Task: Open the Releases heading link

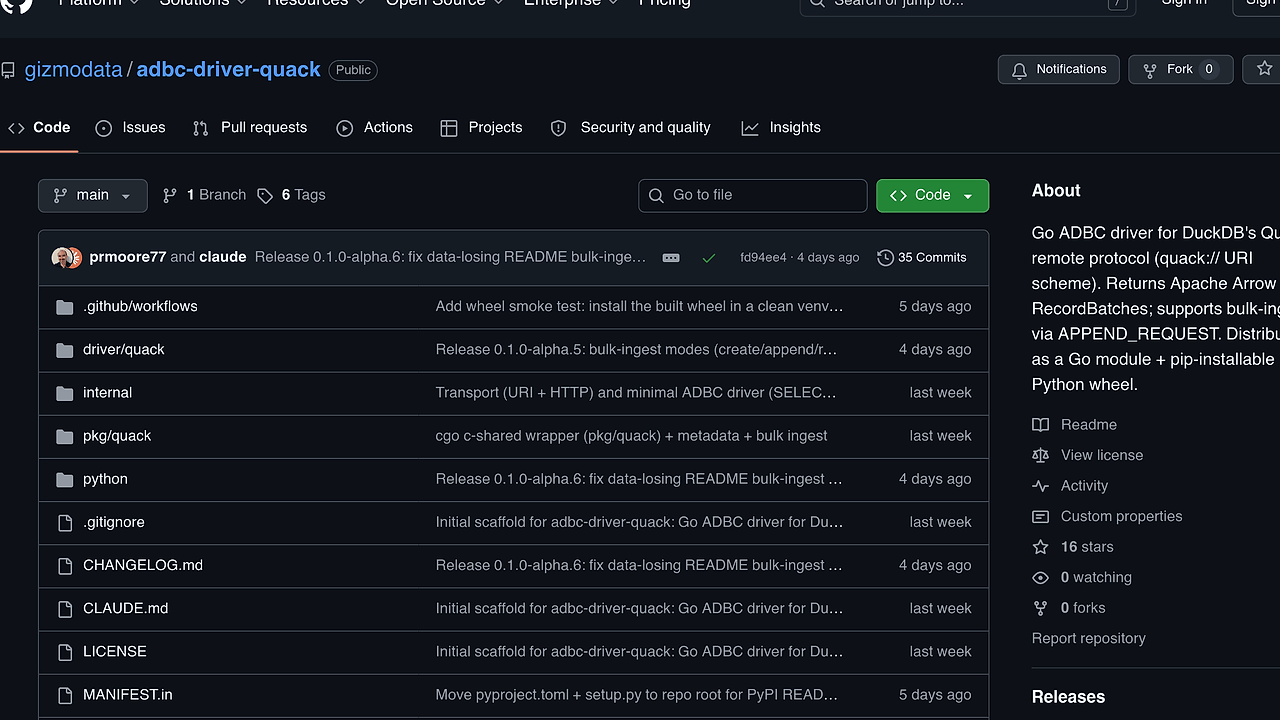Action: (x=1068, y=697)
